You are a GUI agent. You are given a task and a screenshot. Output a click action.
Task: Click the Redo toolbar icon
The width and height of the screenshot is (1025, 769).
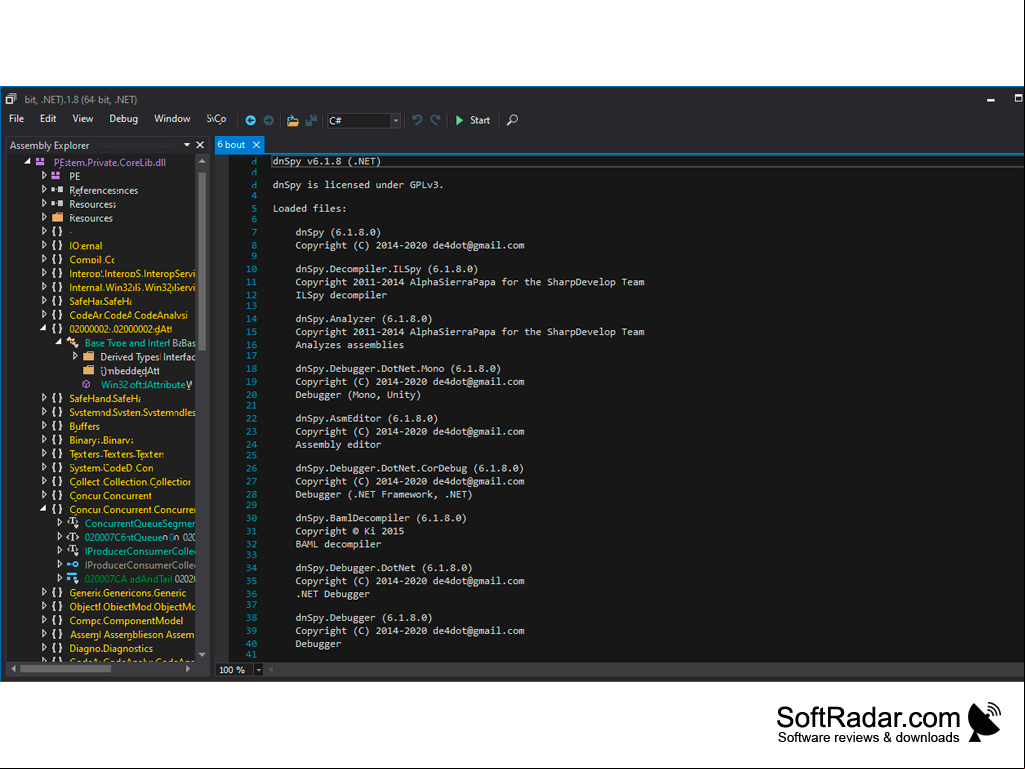point(435,120)
